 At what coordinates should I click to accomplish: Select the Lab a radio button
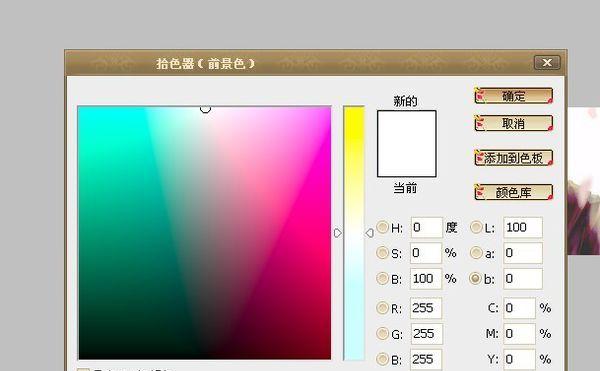point(476,252)
